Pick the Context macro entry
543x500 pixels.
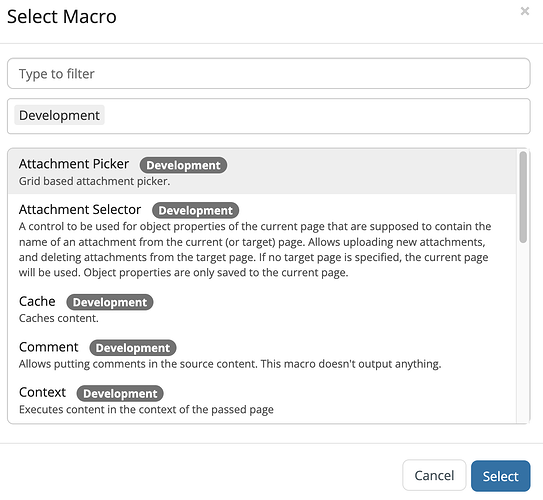point(262,400)
